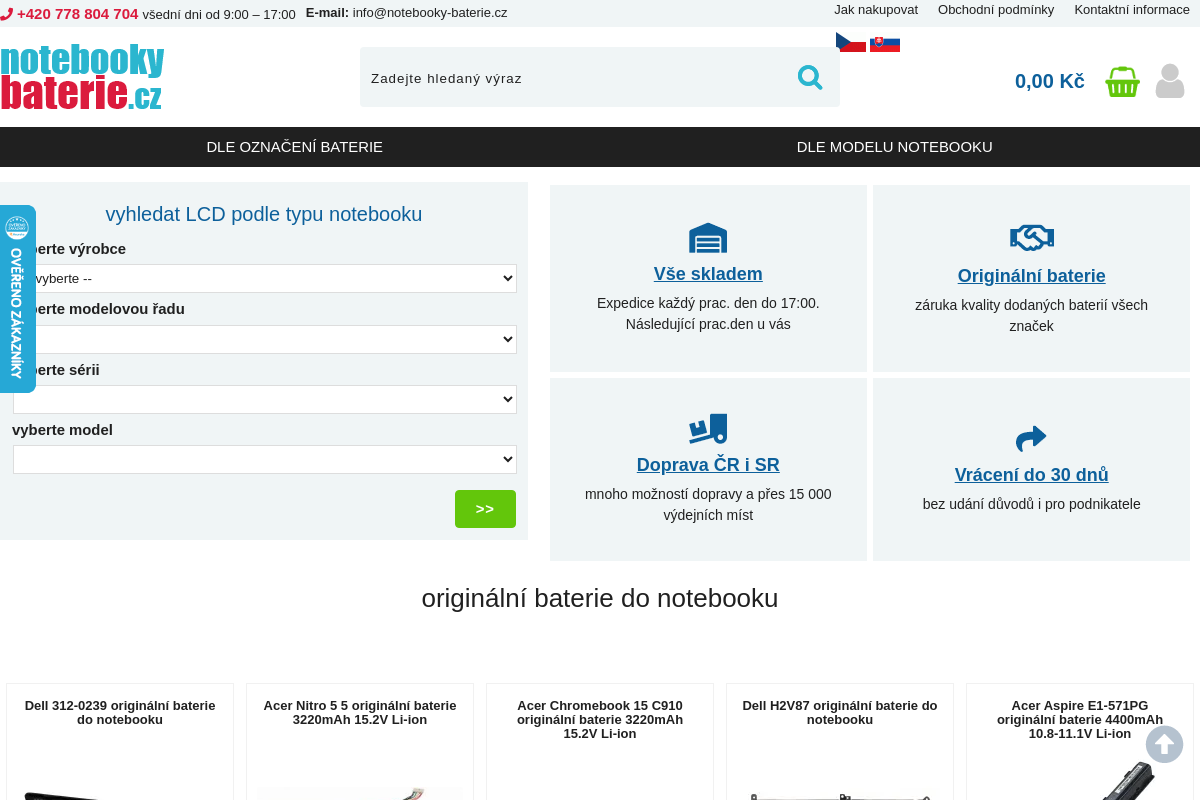Image resolution: width=1200 pixels, height=800 pixels.
Task: Switch to the Czech flag language
Action: pos(851,42)
